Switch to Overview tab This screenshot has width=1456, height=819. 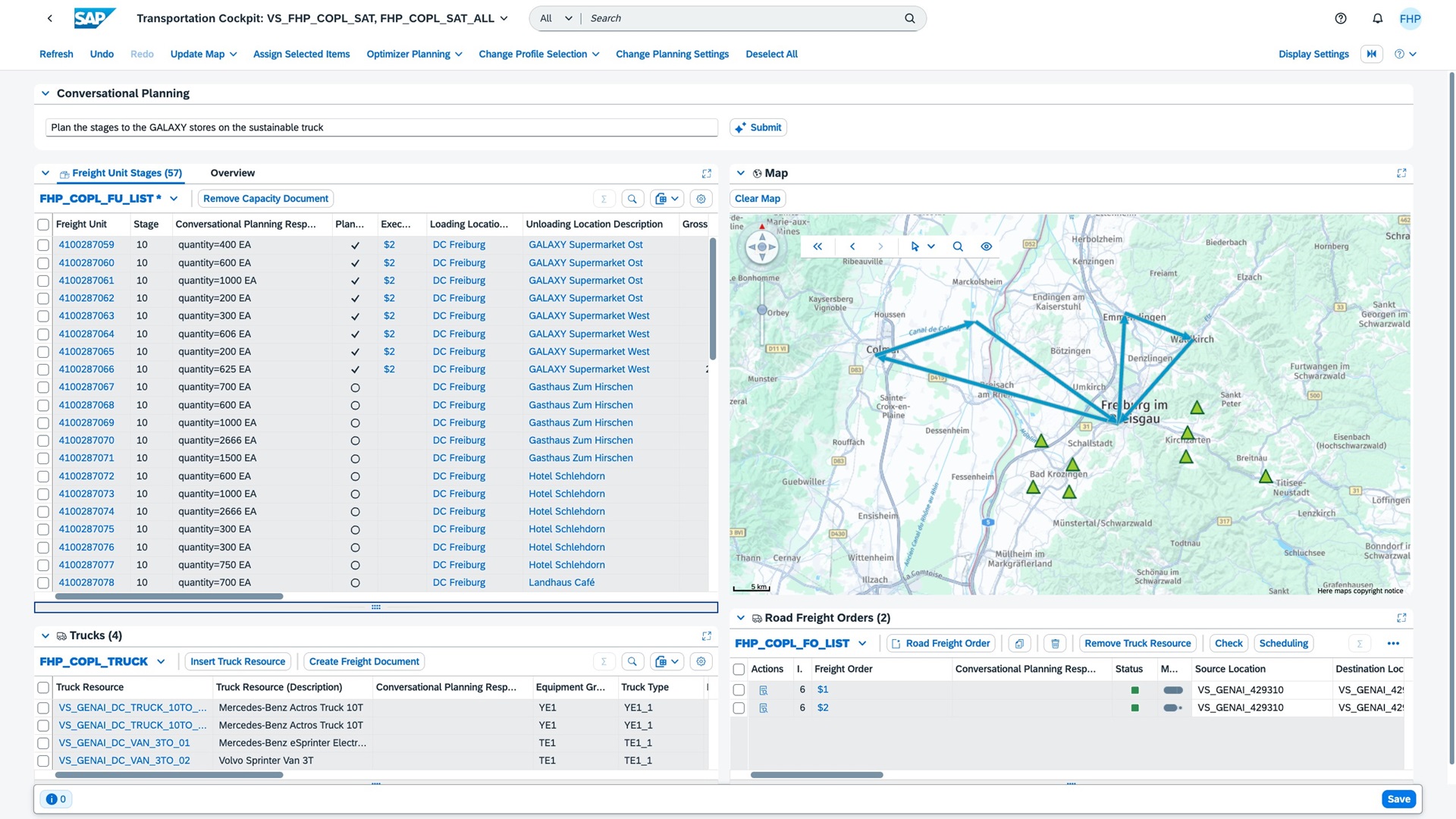tap(232, 173)
